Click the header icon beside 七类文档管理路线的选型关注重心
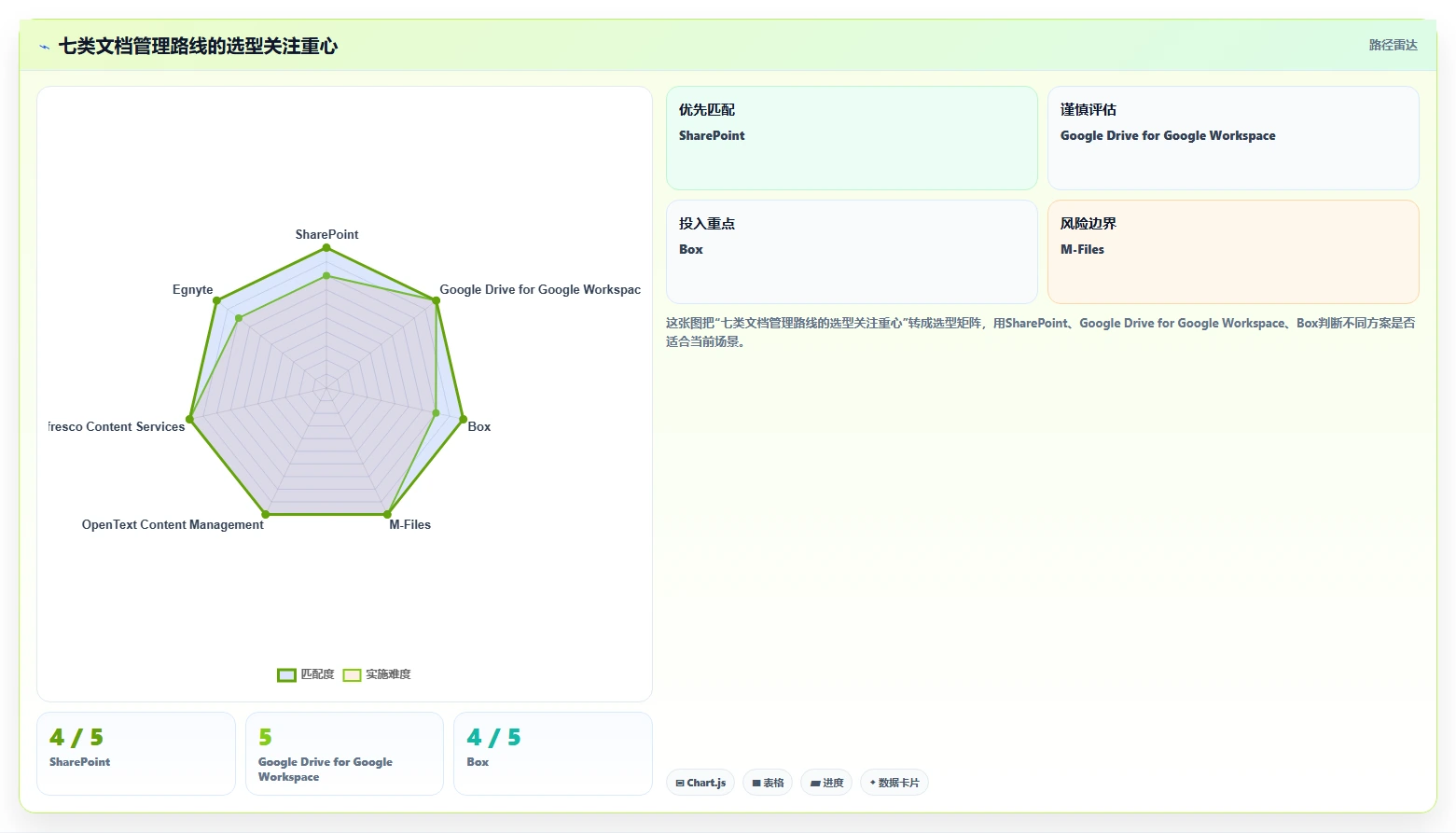Image resolution: width=1456 pixels, height=833 pixels. coord(44,47)
